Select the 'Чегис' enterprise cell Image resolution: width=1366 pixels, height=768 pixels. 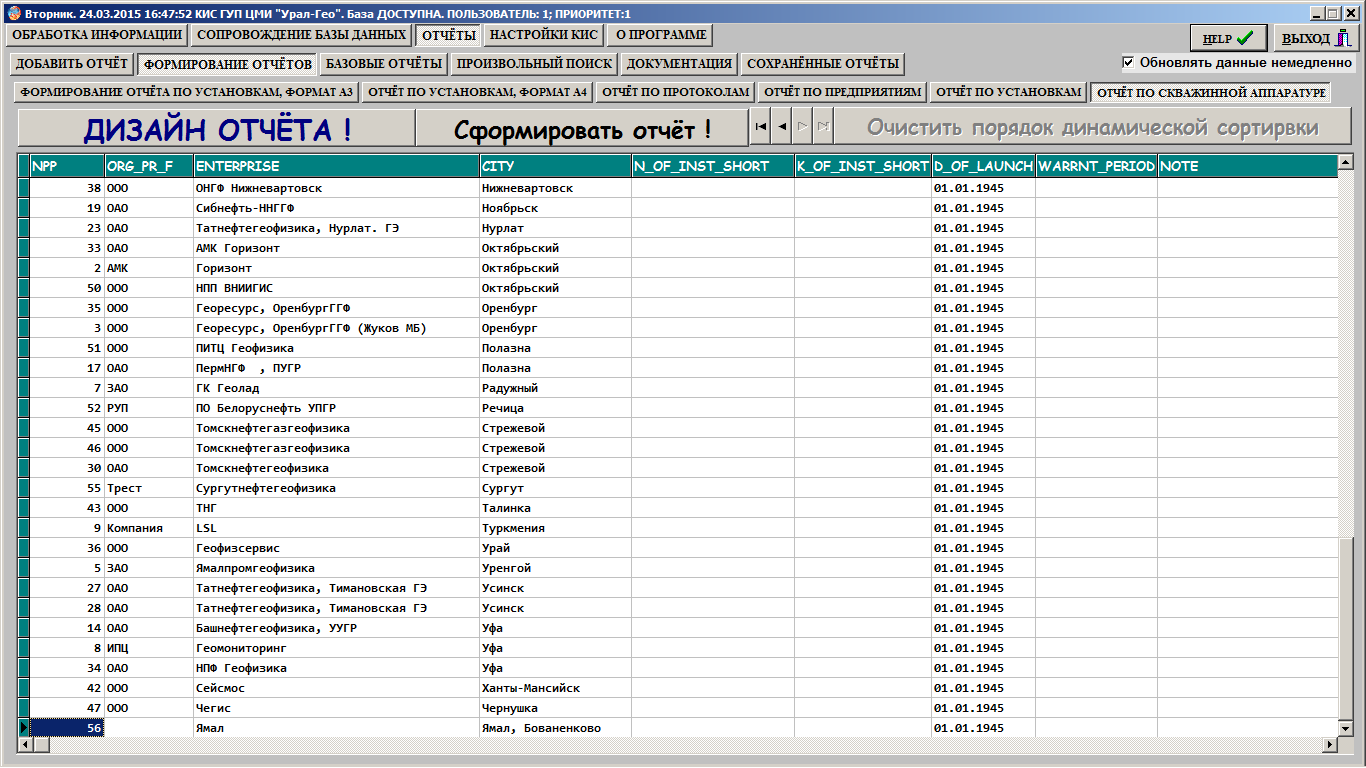[x=337, y=708]
